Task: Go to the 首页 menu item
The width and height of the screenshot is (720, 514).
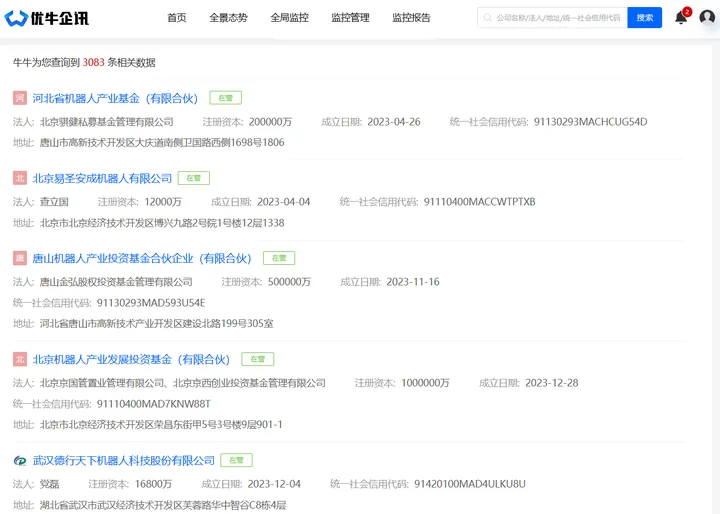Action: point(177,18)
